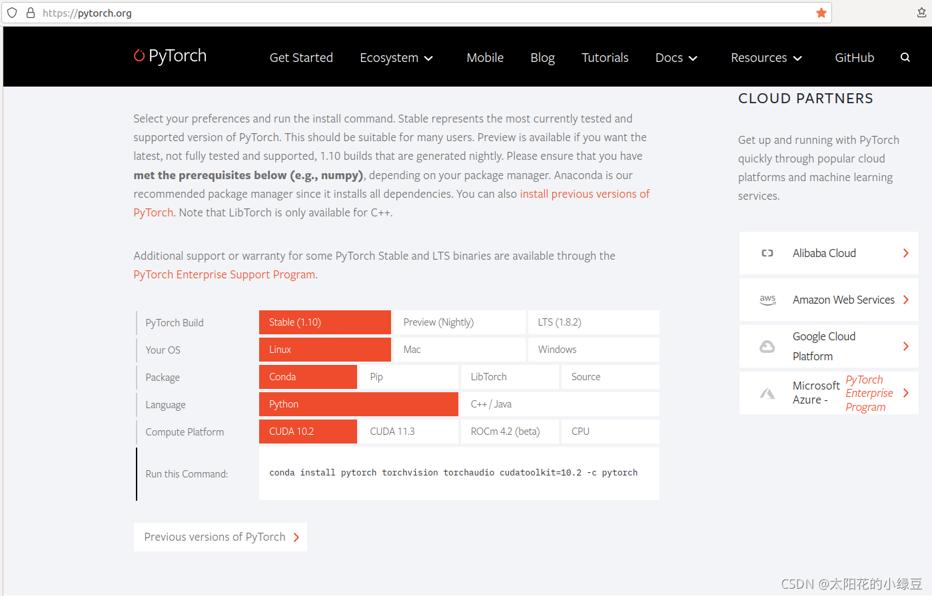Click the Google Cloud Platform logo icon
Image resolution: width=932 pixels, height=596 pixels.
tap(767, 346)
